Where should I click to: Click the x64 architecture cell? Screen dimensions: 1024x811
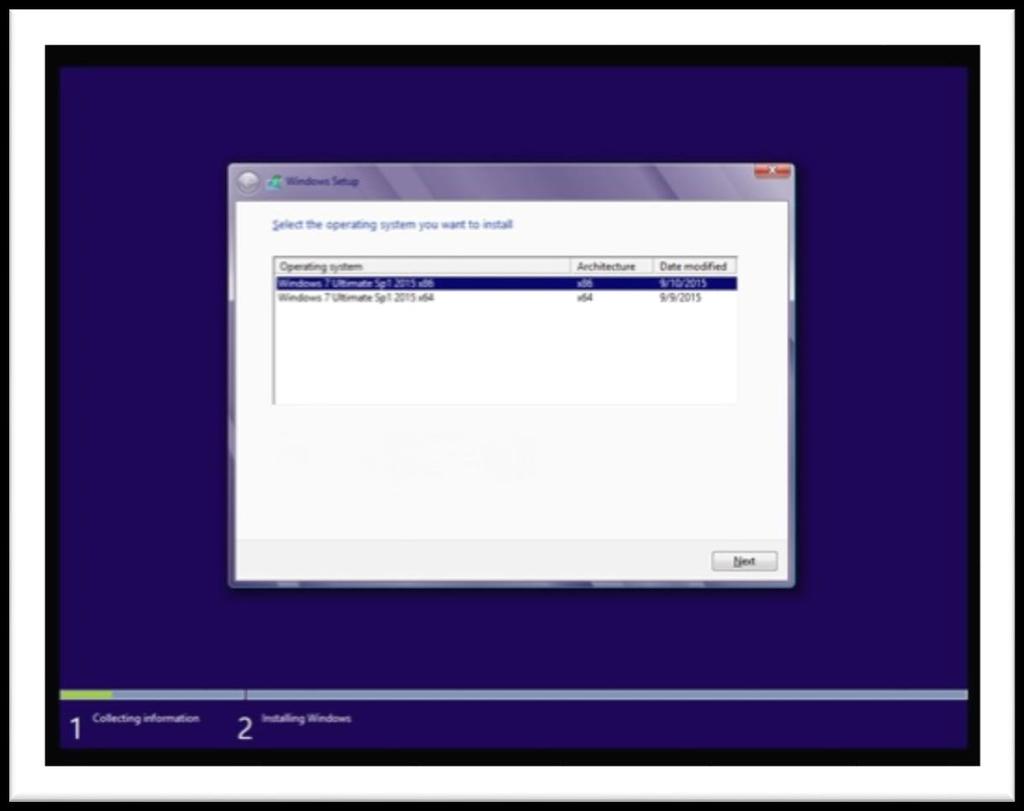point(584,298)
